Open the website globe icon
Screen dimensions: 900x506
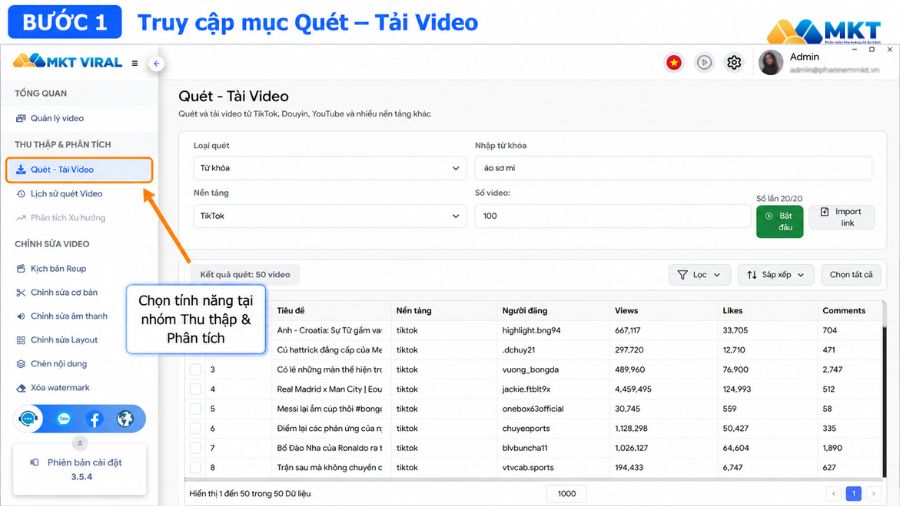[125, 419]
